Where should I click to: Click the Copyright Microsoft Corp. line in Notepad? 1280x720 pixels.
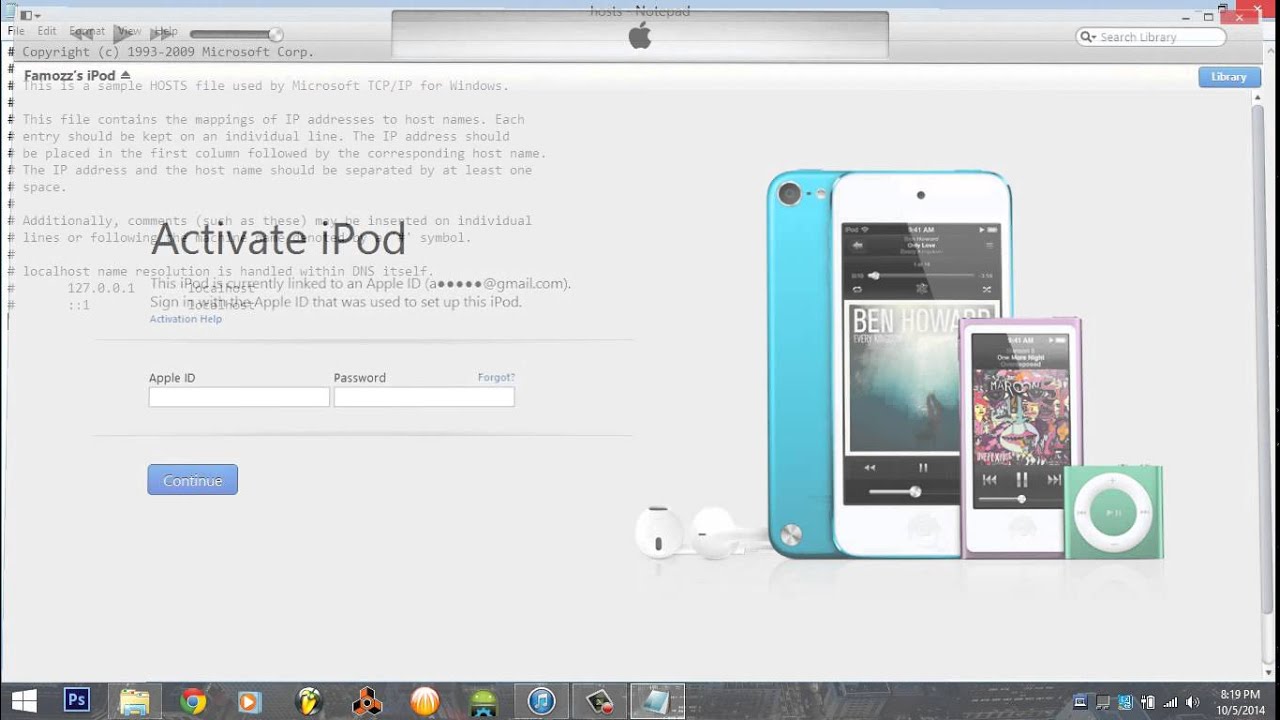coord(168,52)
